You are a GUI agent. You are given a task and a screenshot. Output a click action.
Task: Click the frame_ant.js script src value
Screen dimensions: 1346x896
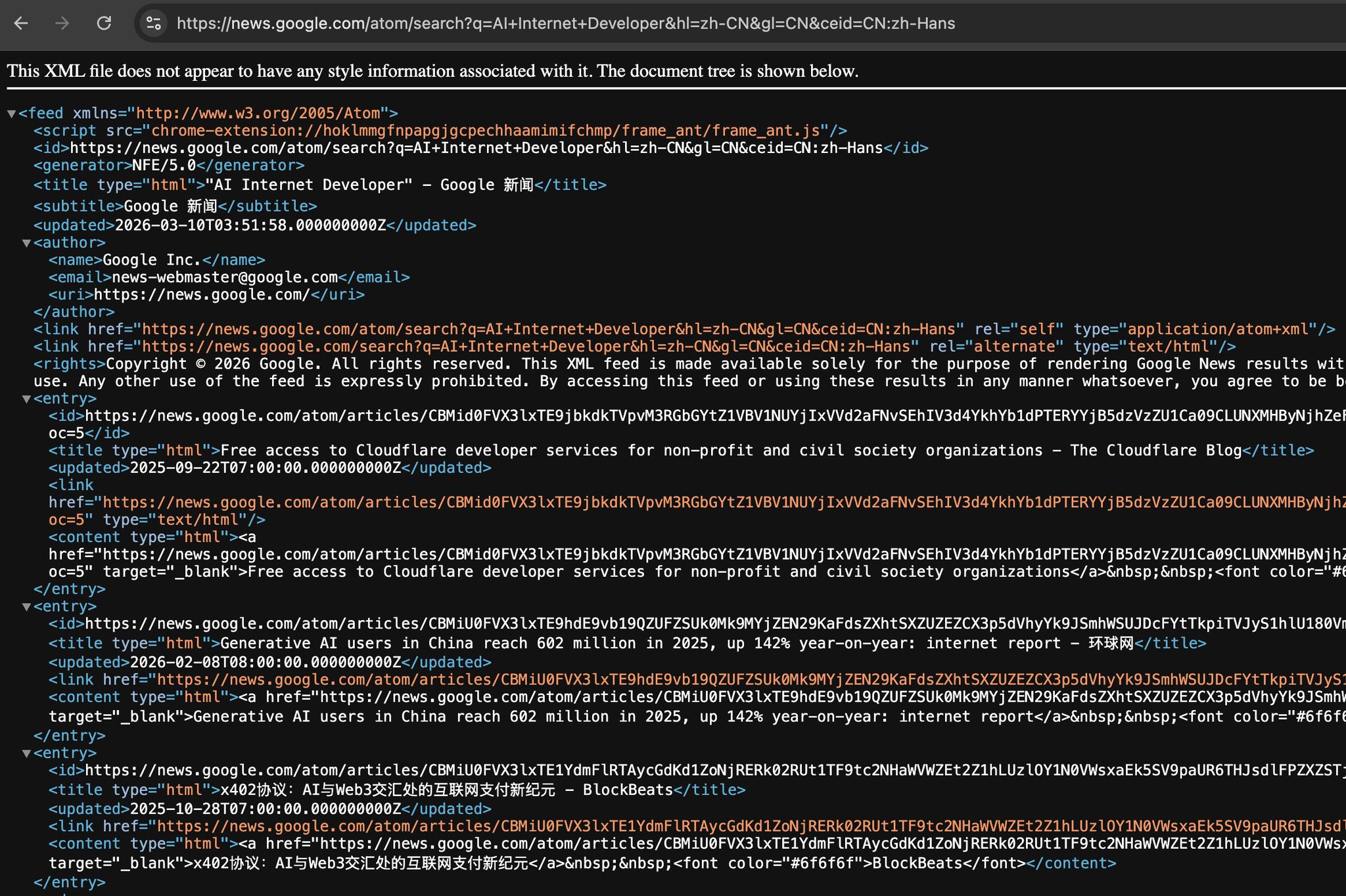point(486,131)
